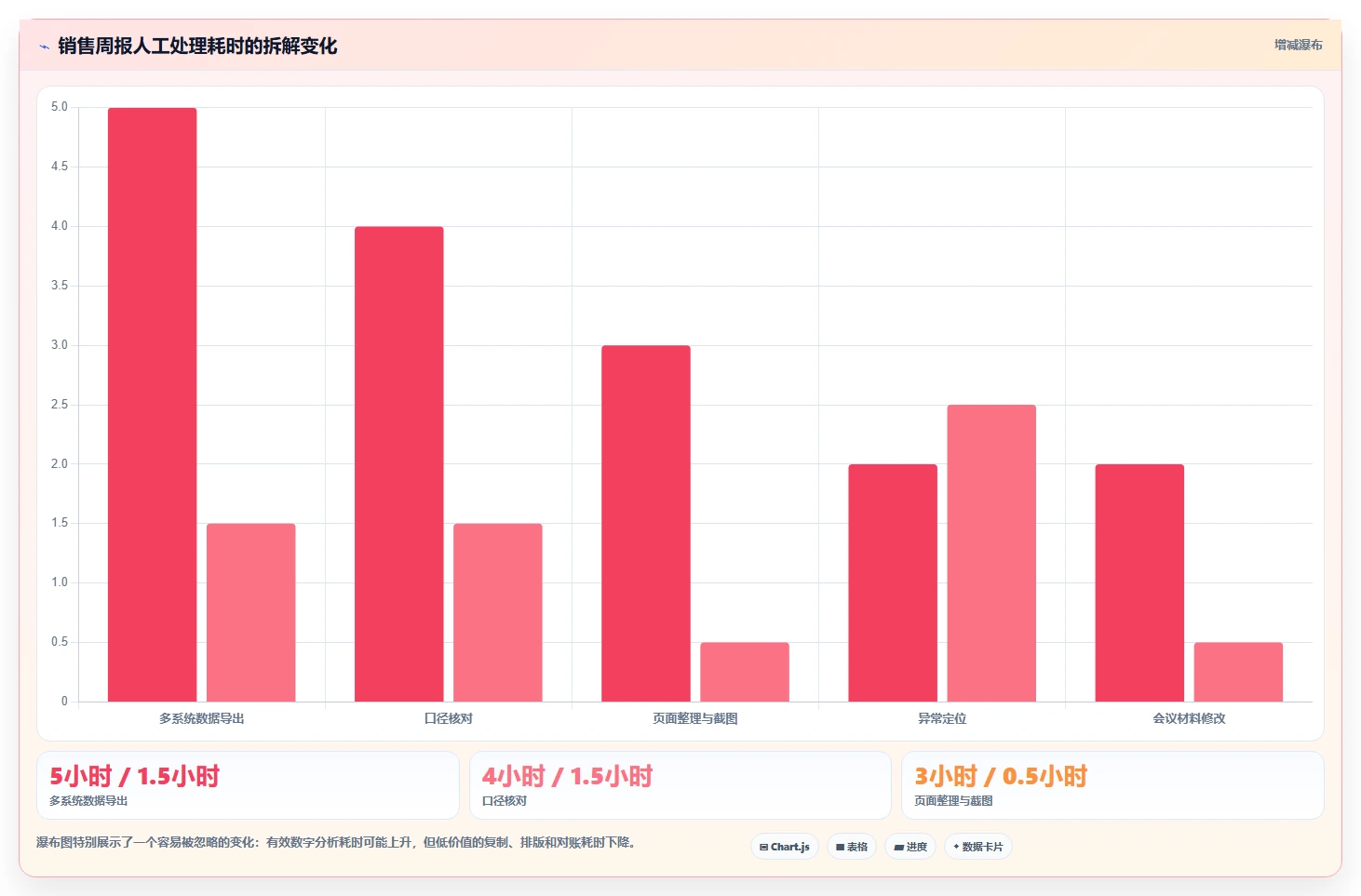This screenshot has height=896, width=1361.
Task: Select the 数据卡片 tag chip
Action: coord(978,847)
